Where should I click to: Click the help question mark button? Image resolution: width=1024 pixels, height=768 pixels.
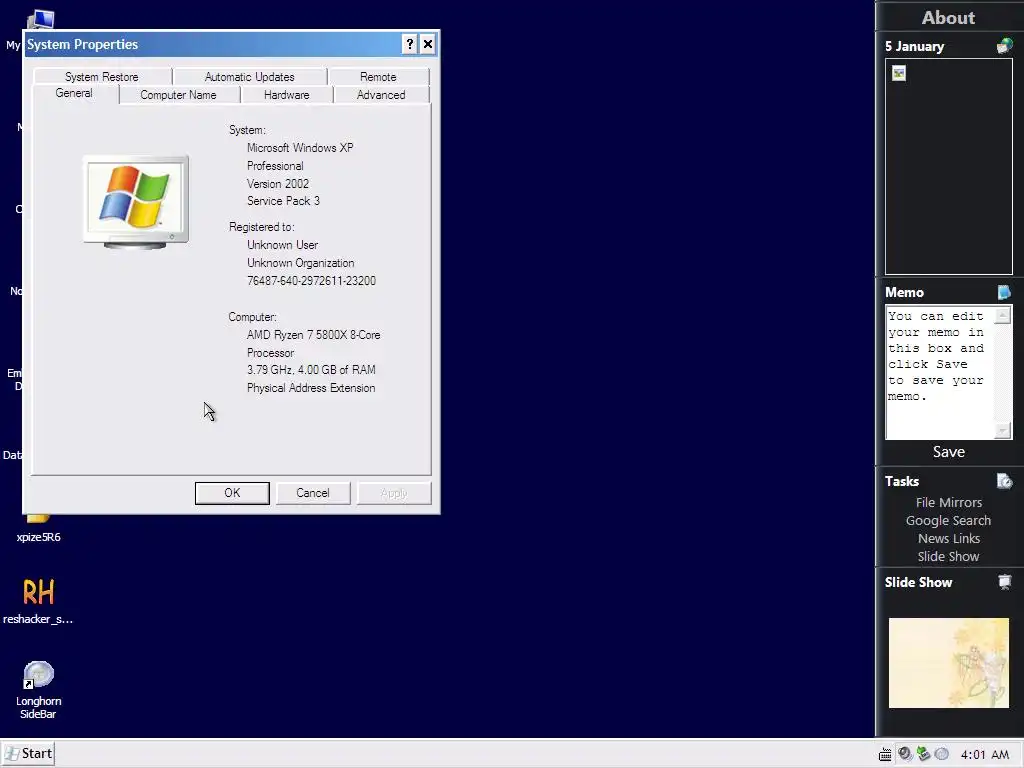click(409, 44)
